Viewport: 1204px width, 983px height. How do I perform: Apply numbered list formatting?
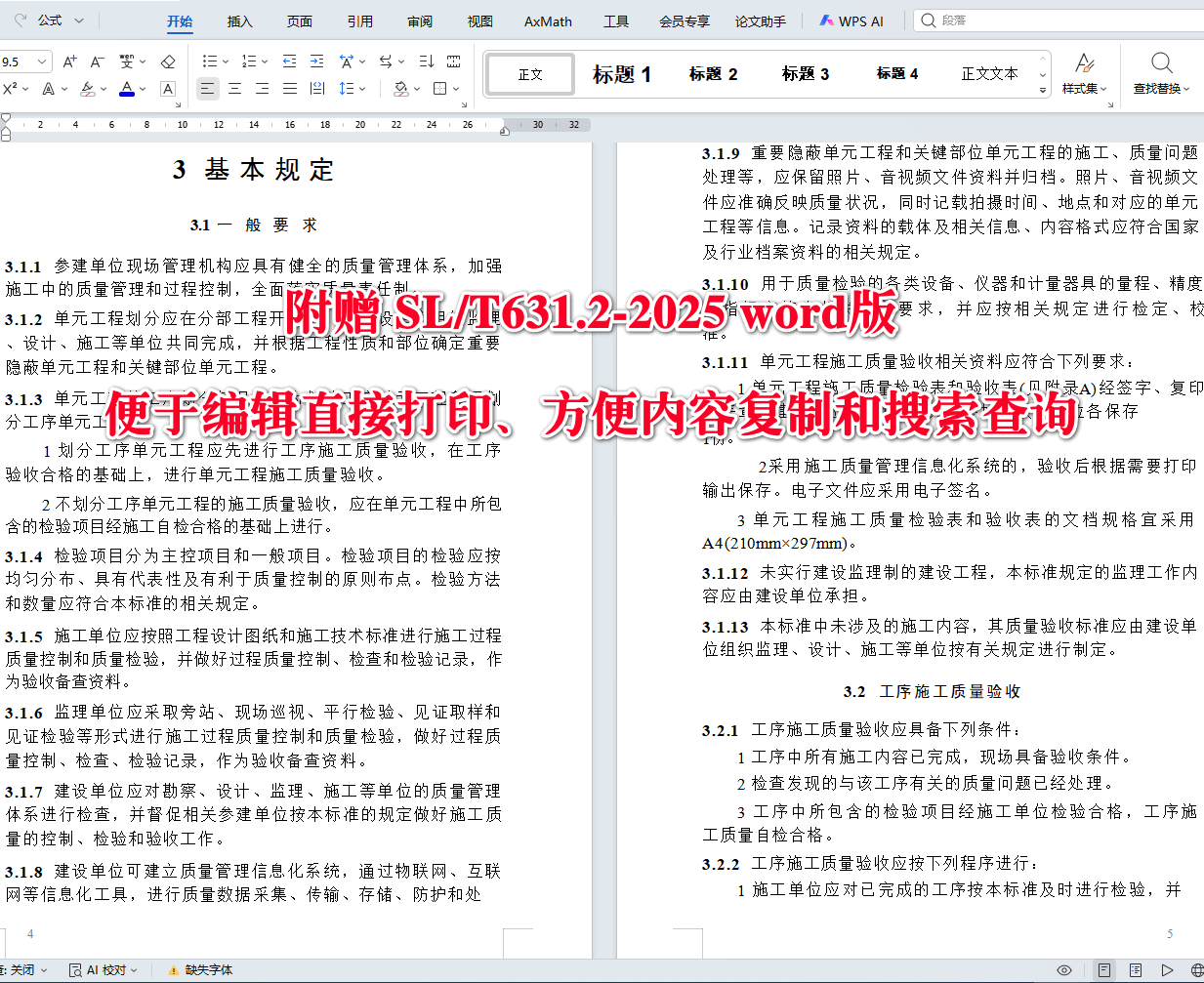(x=249, y=61)
